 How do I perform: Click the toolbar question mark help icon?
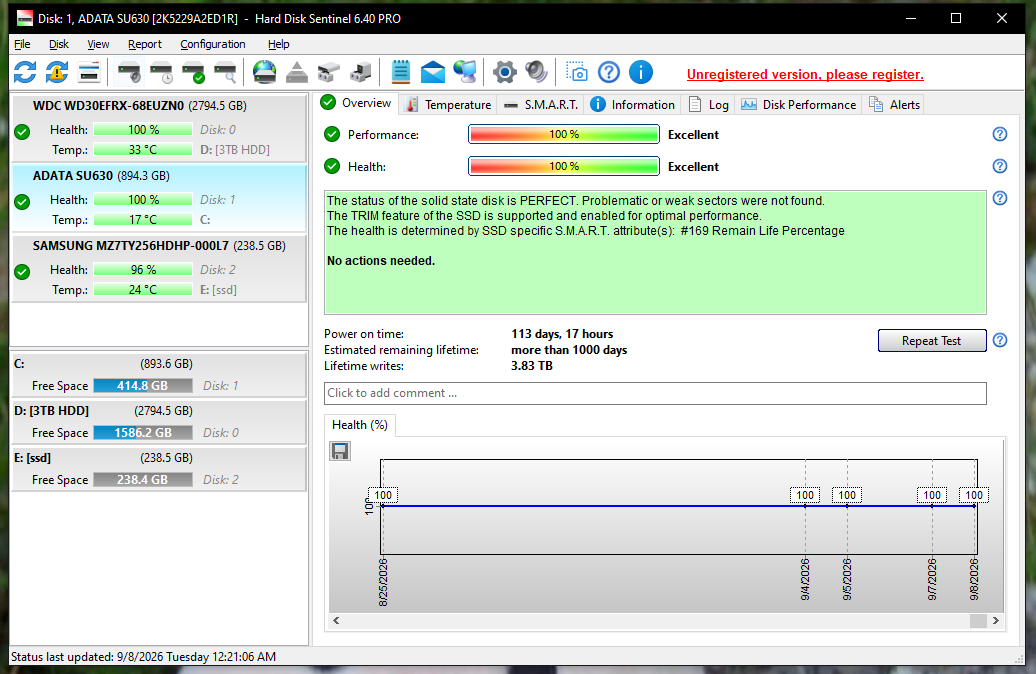609,72
